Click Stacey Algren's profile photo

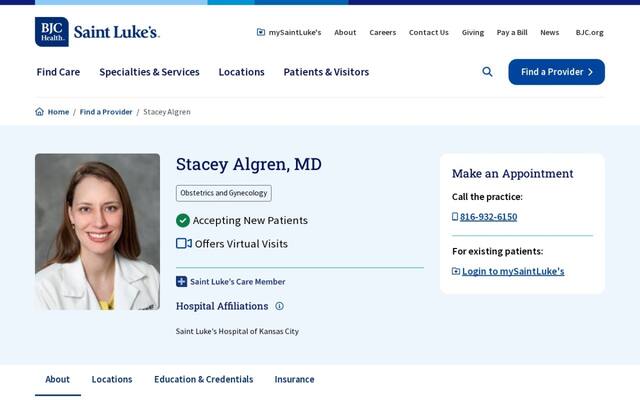point(98,232)
